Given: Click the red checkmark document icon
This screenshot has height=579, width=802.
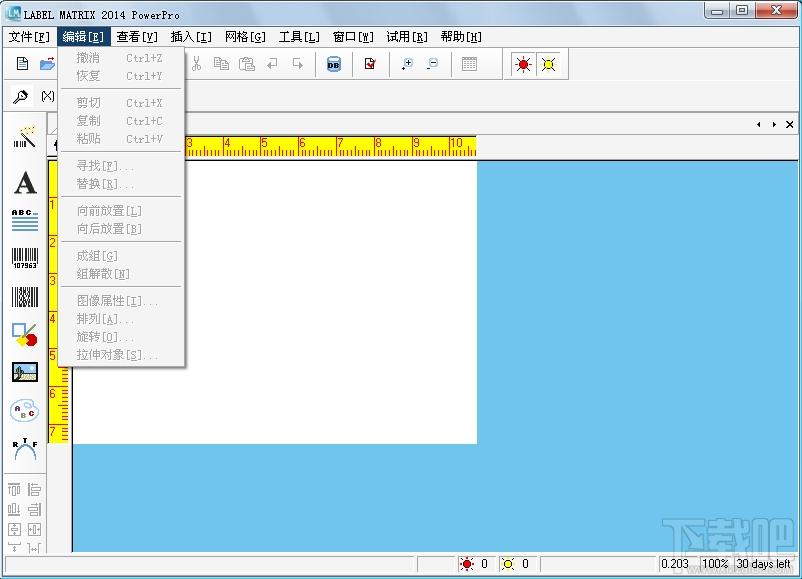Looking at the screenshot, I should [x=370, y=64].
